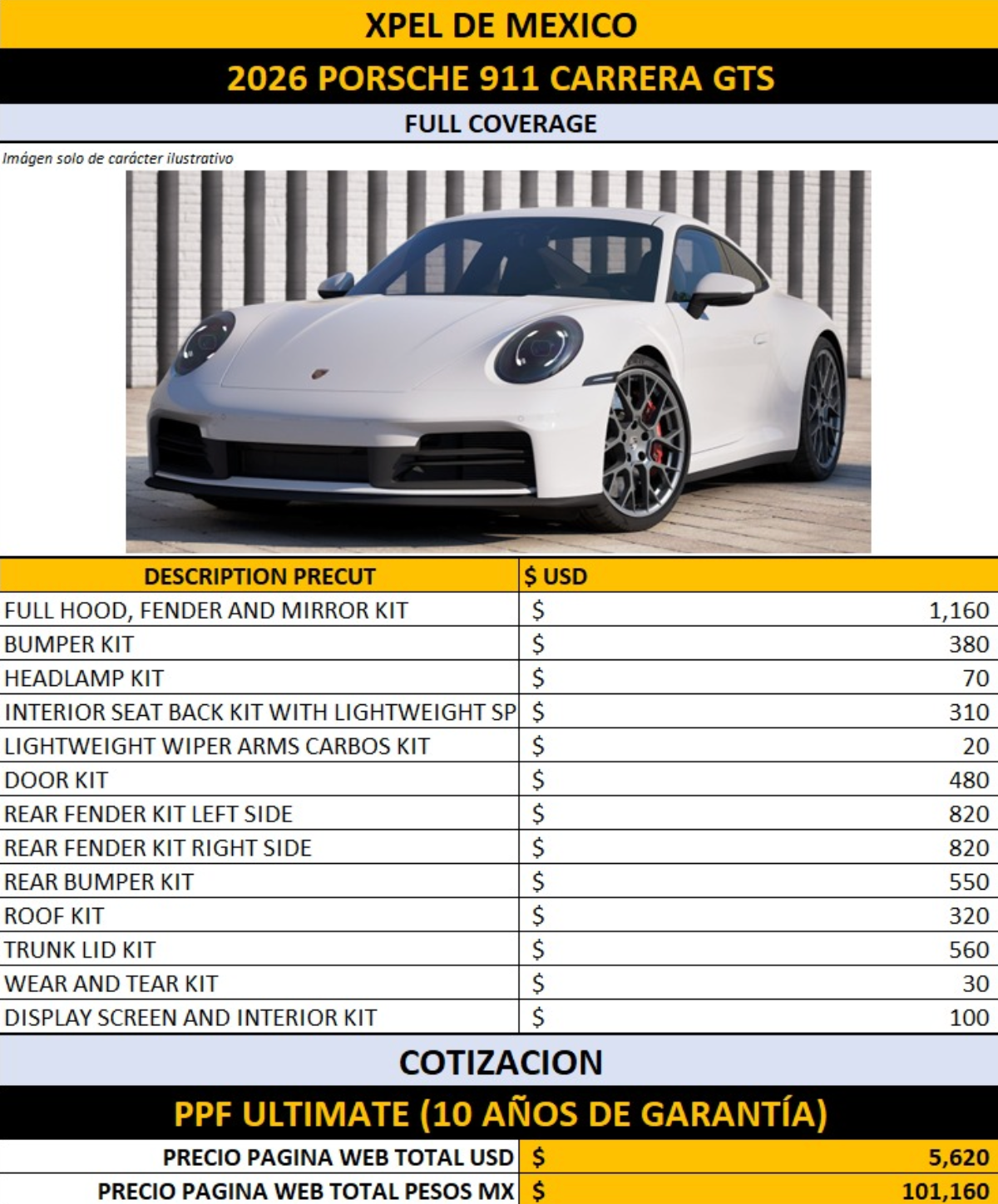998x1204 pixels.
Task: Click INTERIOR SEAT BACK KIT WITH LIGHTWEIGHT cell
Action: 259,712
